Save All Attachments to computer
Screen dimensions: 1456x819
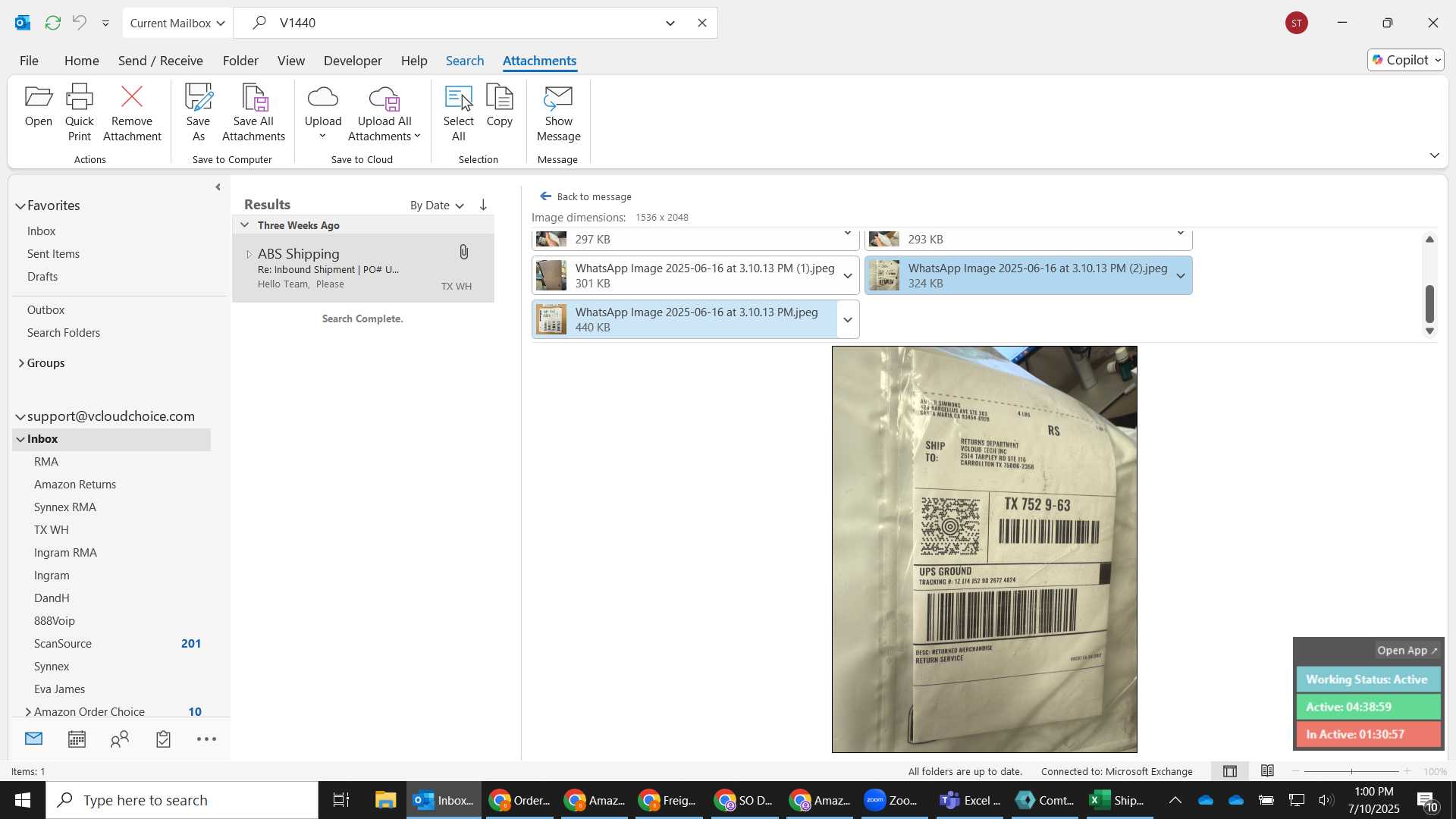253,112
